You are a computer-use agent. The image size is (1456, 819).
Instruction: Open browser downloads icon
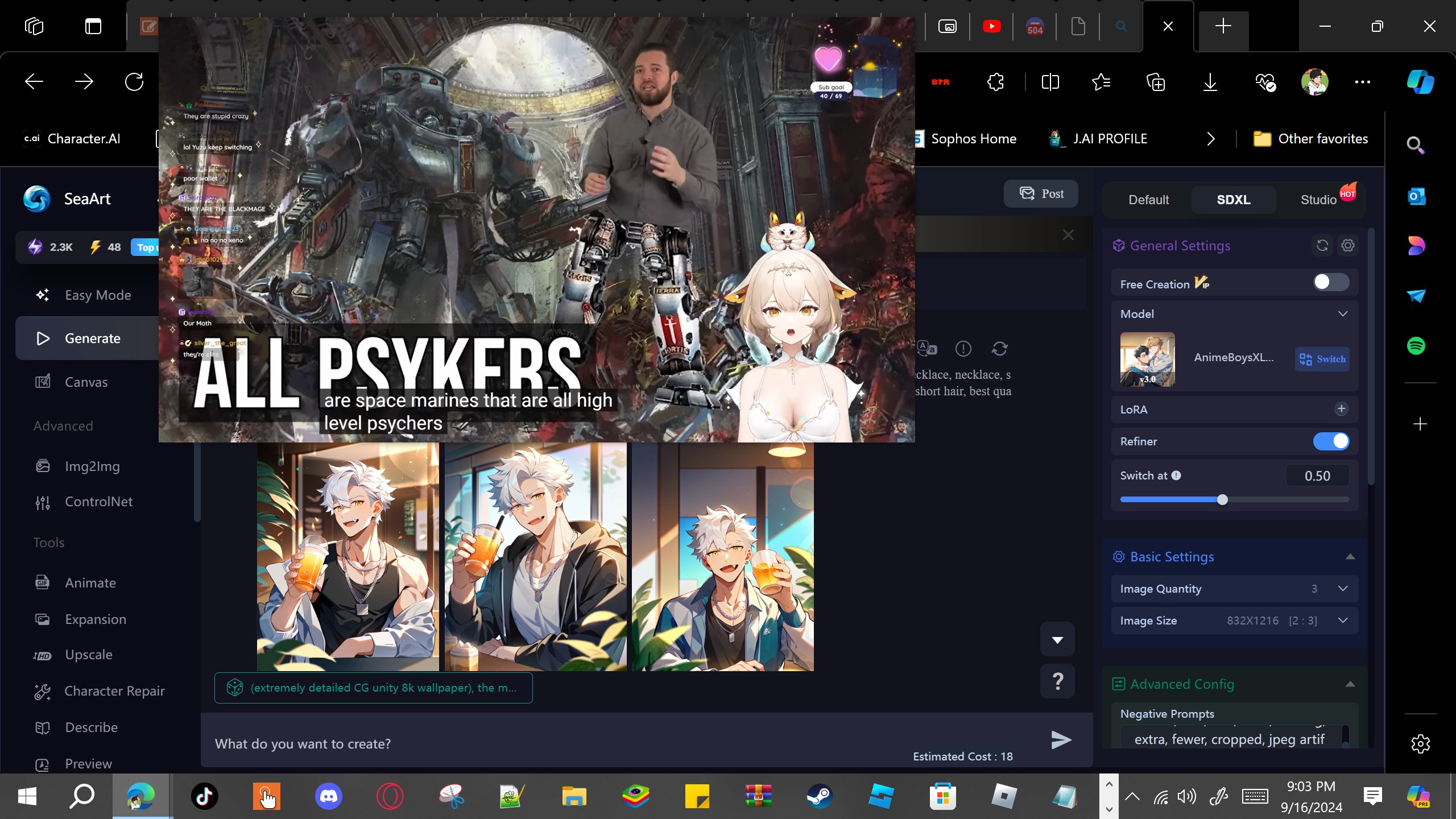point(1210,82)
